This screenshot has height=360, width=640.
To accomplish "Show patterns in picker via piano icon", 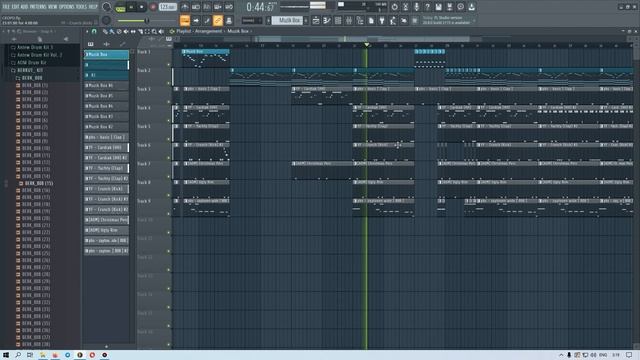I will point(91,44).
